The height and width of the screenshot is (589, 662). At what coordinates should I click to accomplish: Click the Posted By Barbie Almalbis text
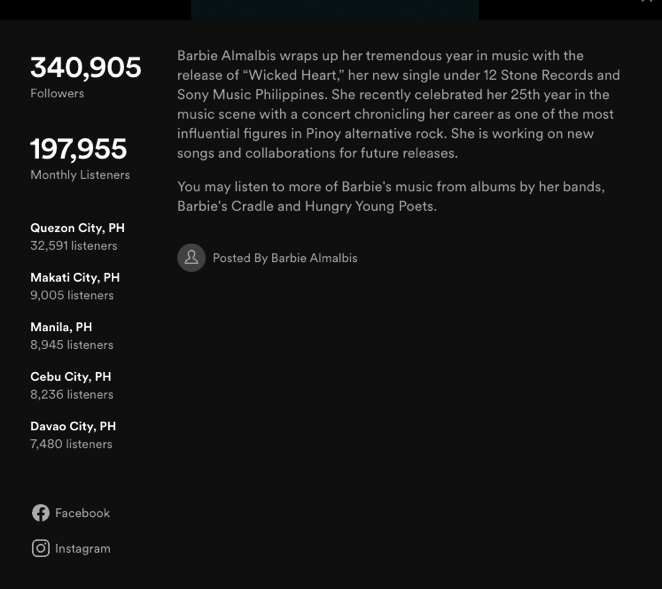285,258
